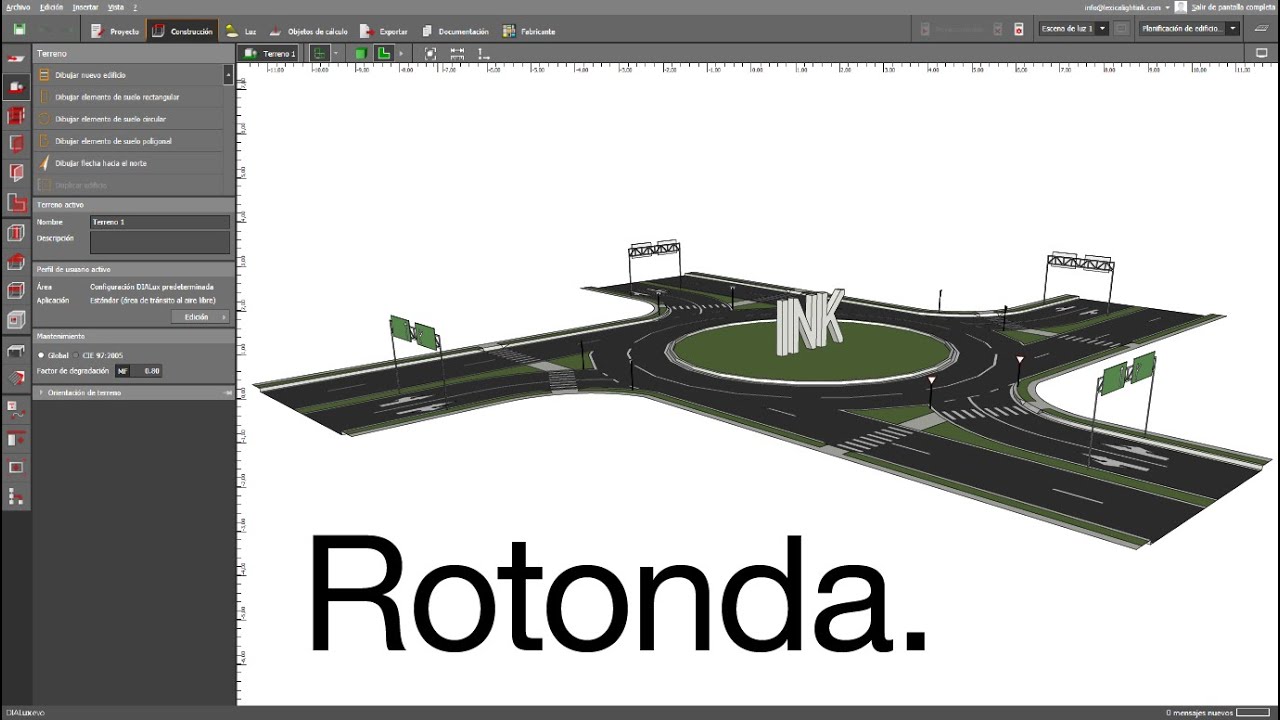1280x720 pixels.
Task: Click the Nombre field with Terreno 1
Action: [160, 222]
